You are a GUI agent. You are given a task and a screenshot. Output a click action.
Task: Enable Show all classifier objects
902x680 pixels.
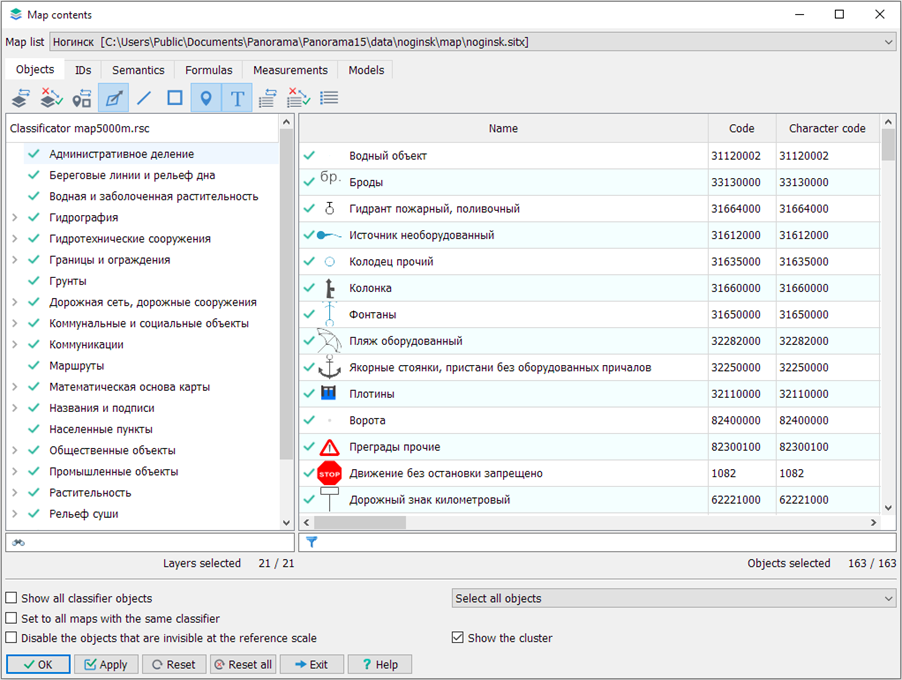click(12, 598)
